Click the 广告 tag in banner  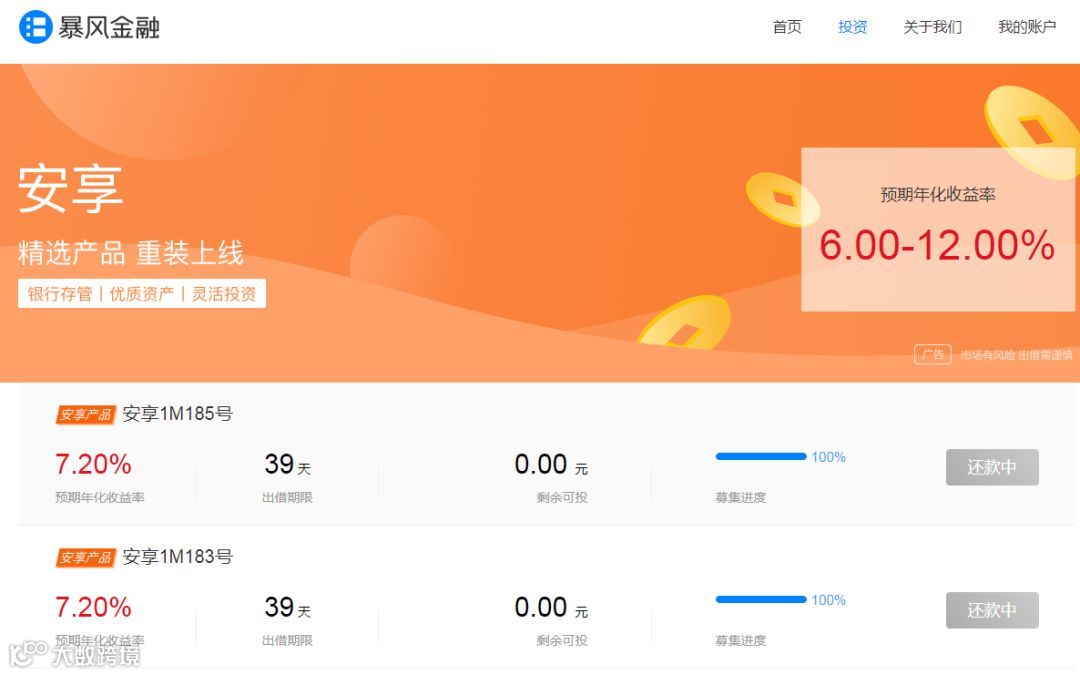click(x=933, y=355)
